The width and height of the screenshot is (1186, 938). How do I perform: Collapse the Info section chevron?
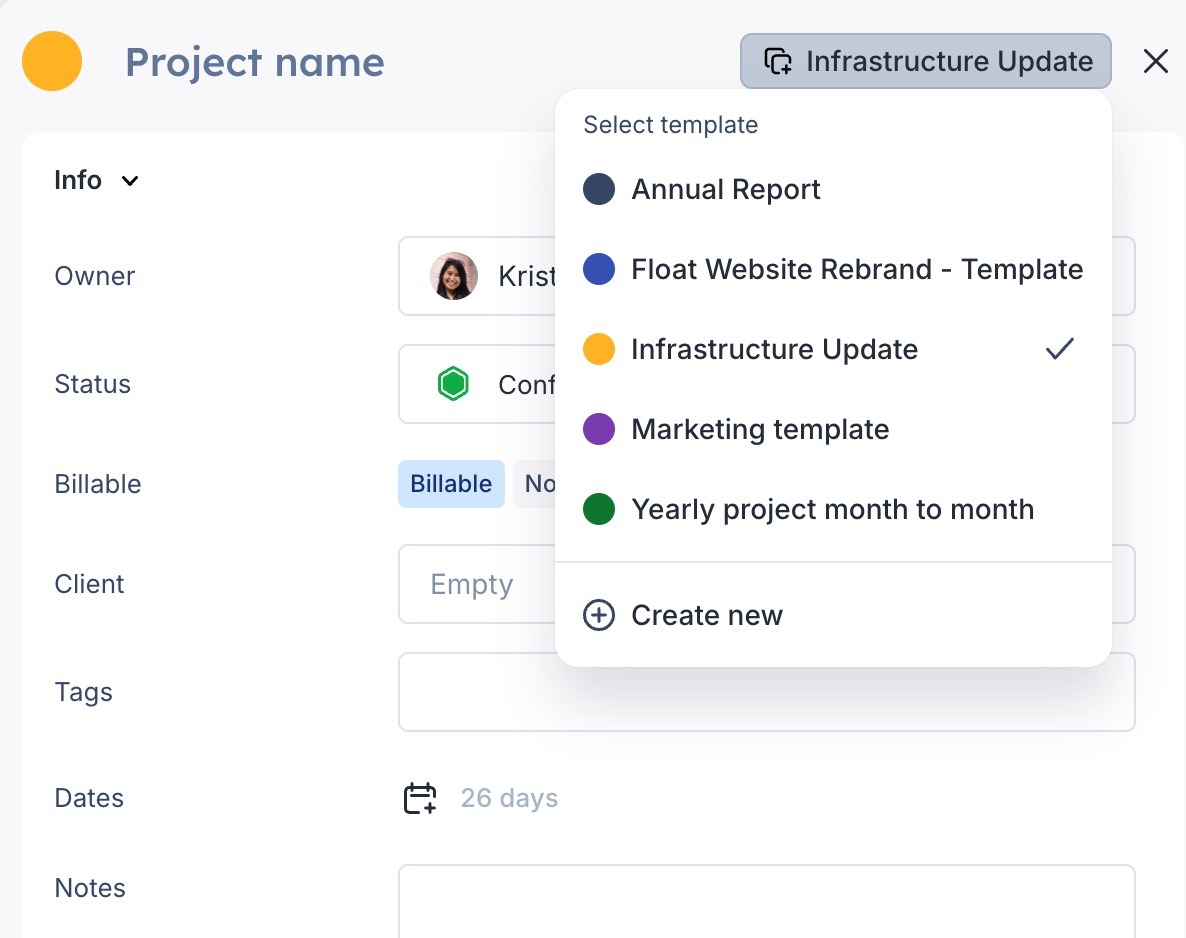click(130, 181)
